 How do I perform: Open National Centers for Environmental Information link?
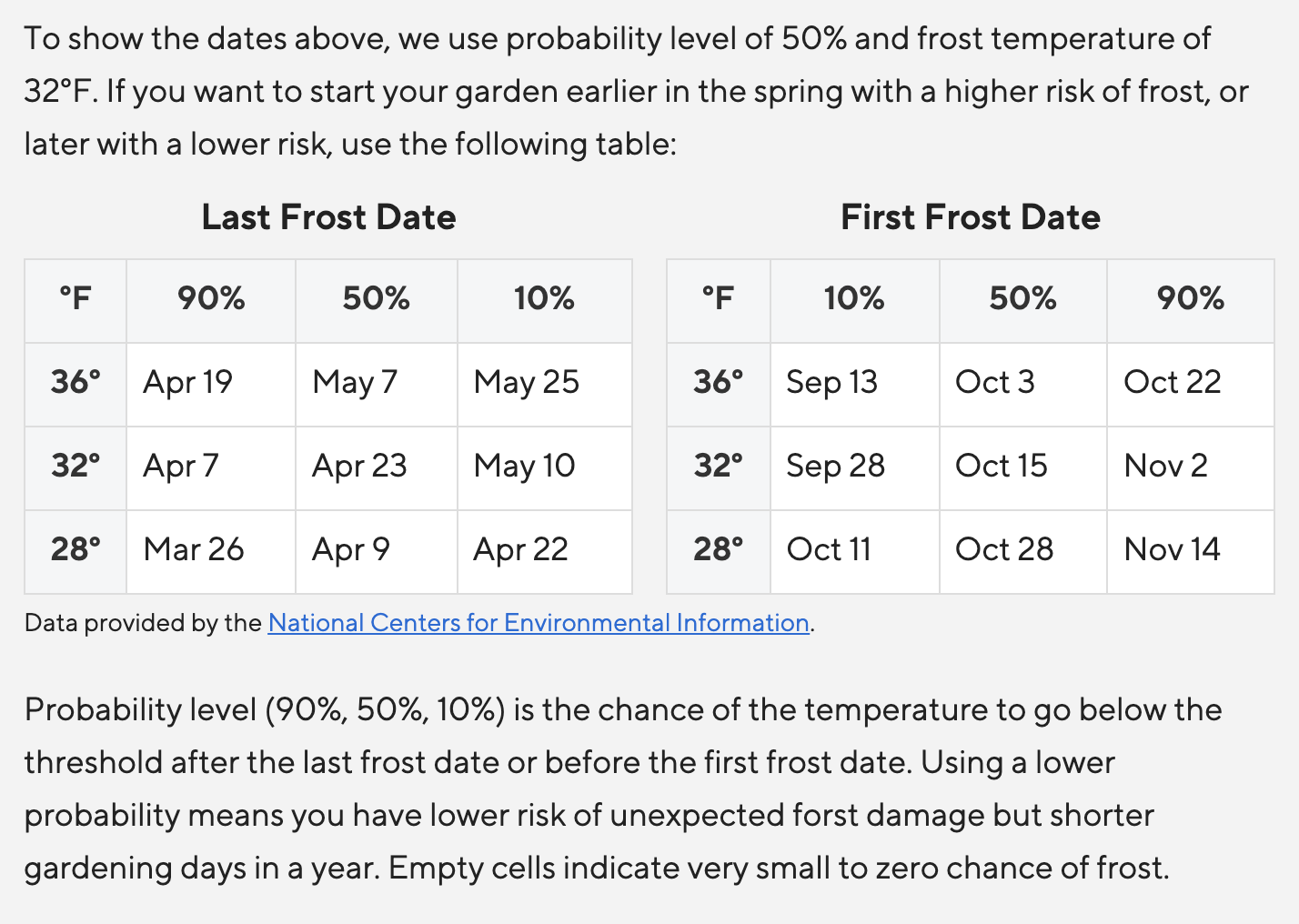(539, 623)
